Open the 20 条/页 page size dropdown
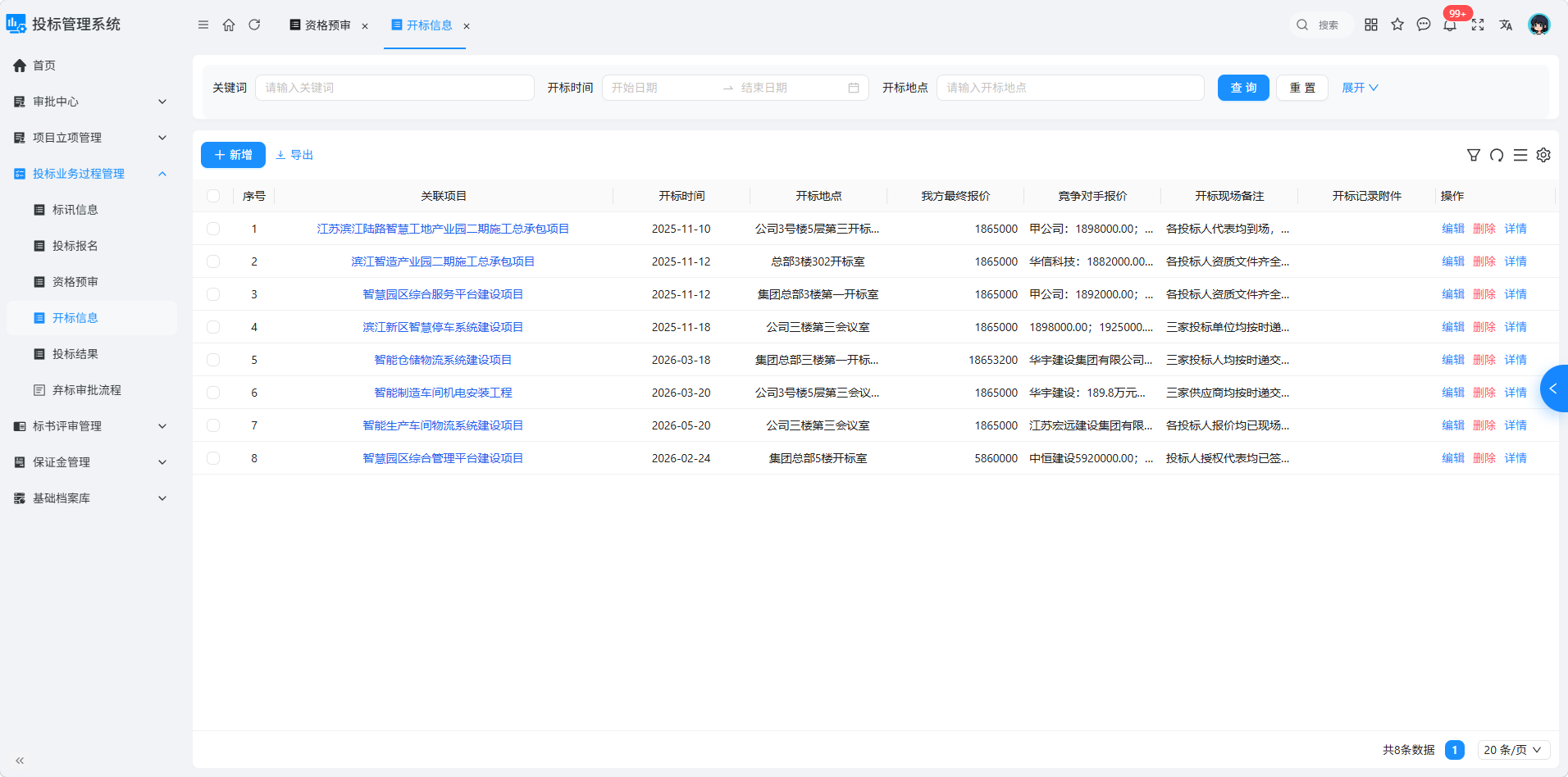The width and height of the screenshot is (1568, 777). [x=1513, y=750]
